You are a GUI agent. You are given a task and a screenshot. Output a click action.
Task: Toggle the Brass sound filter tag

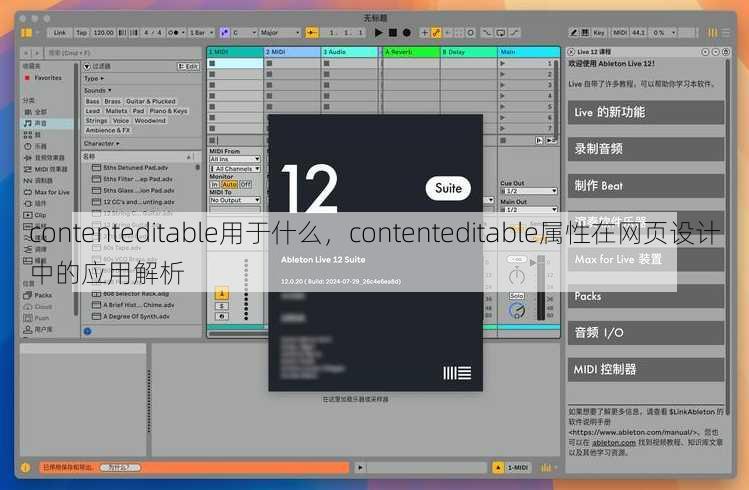point(112,101)
